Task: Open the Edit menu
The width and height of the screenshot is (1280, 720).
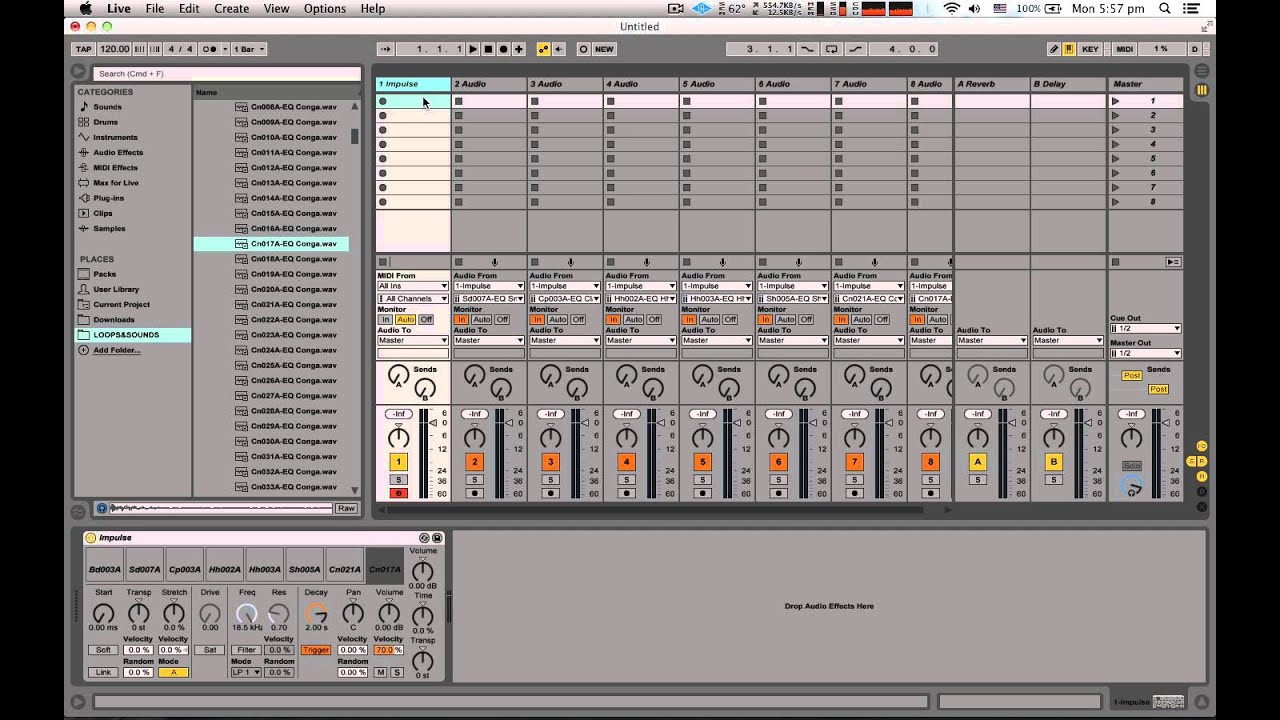Action: click(189, 9)
